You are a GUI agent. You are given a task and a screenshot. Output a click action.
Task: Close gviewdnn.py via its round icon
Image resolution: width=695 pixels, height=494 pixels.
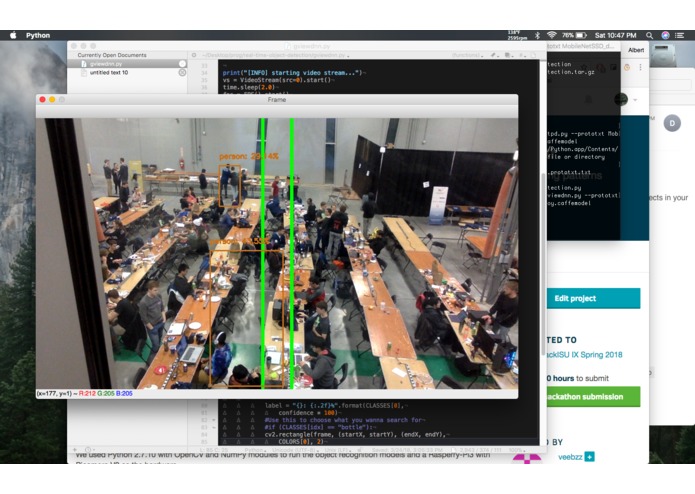point(182,64)
